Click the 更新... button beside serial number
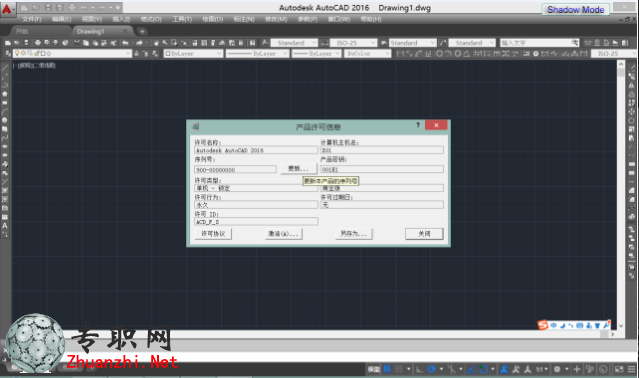Screen dimensions: 639x378 pyautogui.click(x=298, y=168)
